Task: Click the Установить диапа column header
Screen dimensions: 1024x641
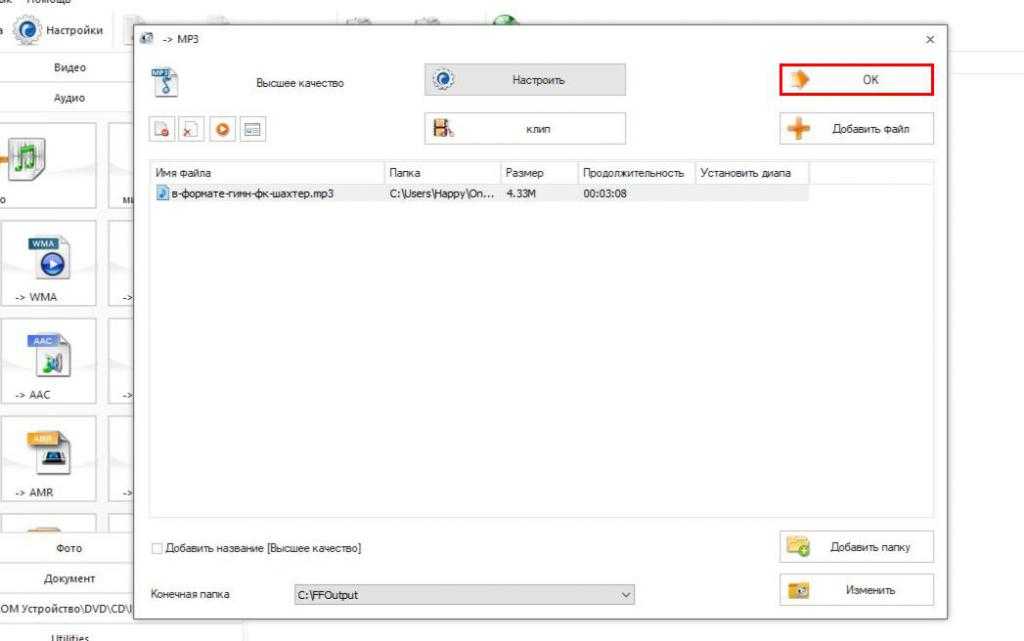Action: [752, 173]
